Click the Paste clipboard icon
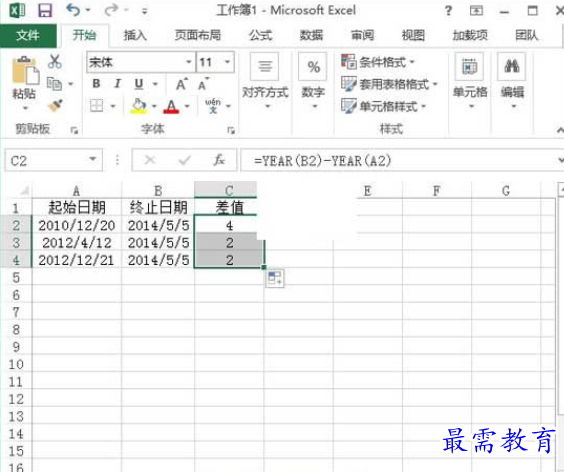This screenshot has width=564, height=472. (25, 71)
